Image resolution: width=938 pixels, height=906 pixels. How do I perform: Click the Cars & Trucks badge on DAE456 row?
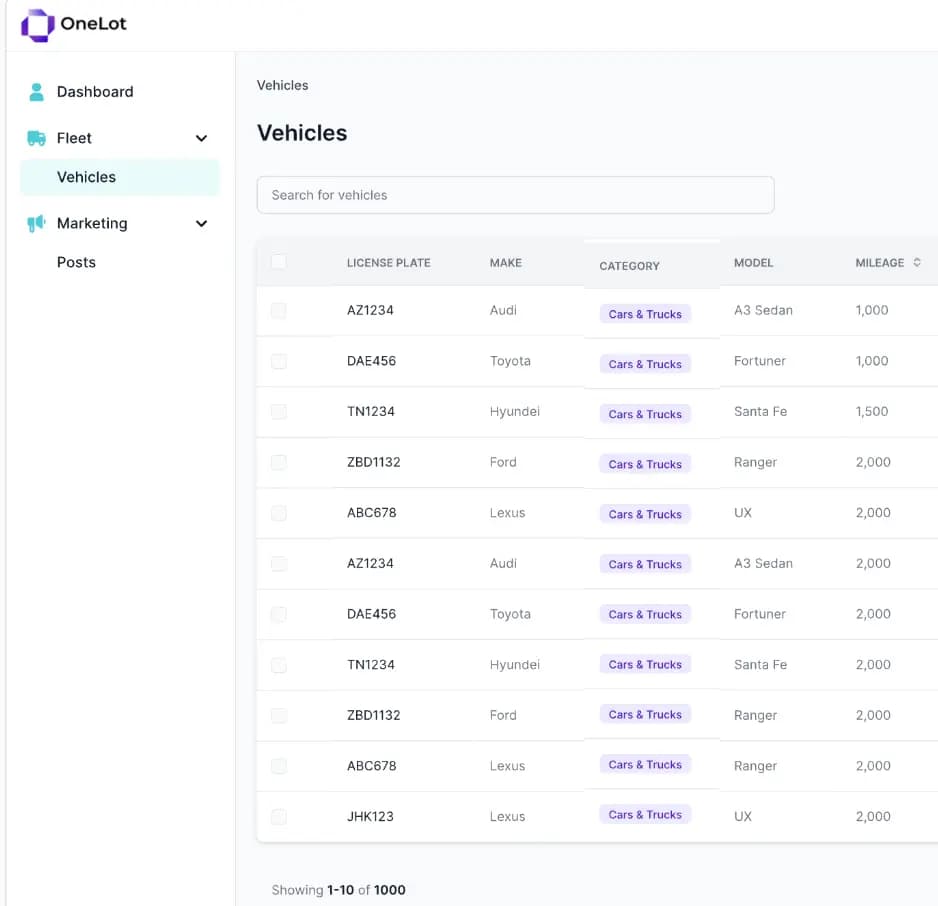[x=645, y=363]
